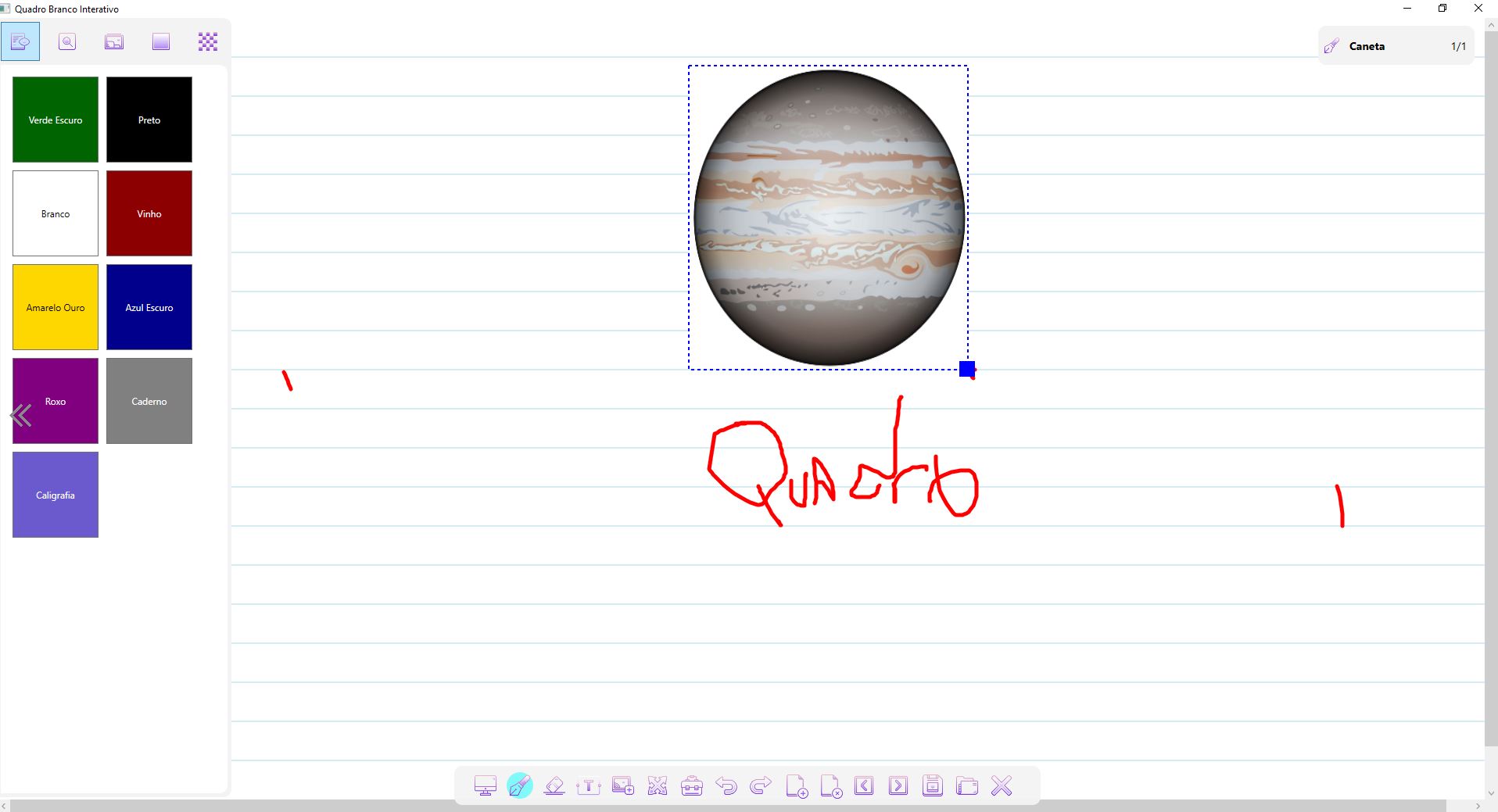Click the blue resize handle on Jupiter image
Viewport: 1498px width, 812px height.
pyautogui.click(x=967, y=369)
